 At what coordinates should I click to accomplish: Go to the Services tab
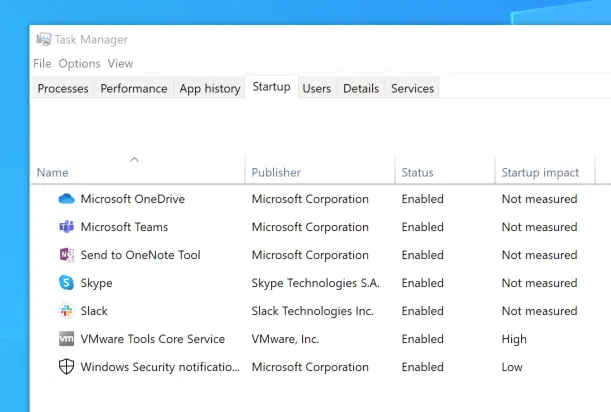click(x=412, y=88)
